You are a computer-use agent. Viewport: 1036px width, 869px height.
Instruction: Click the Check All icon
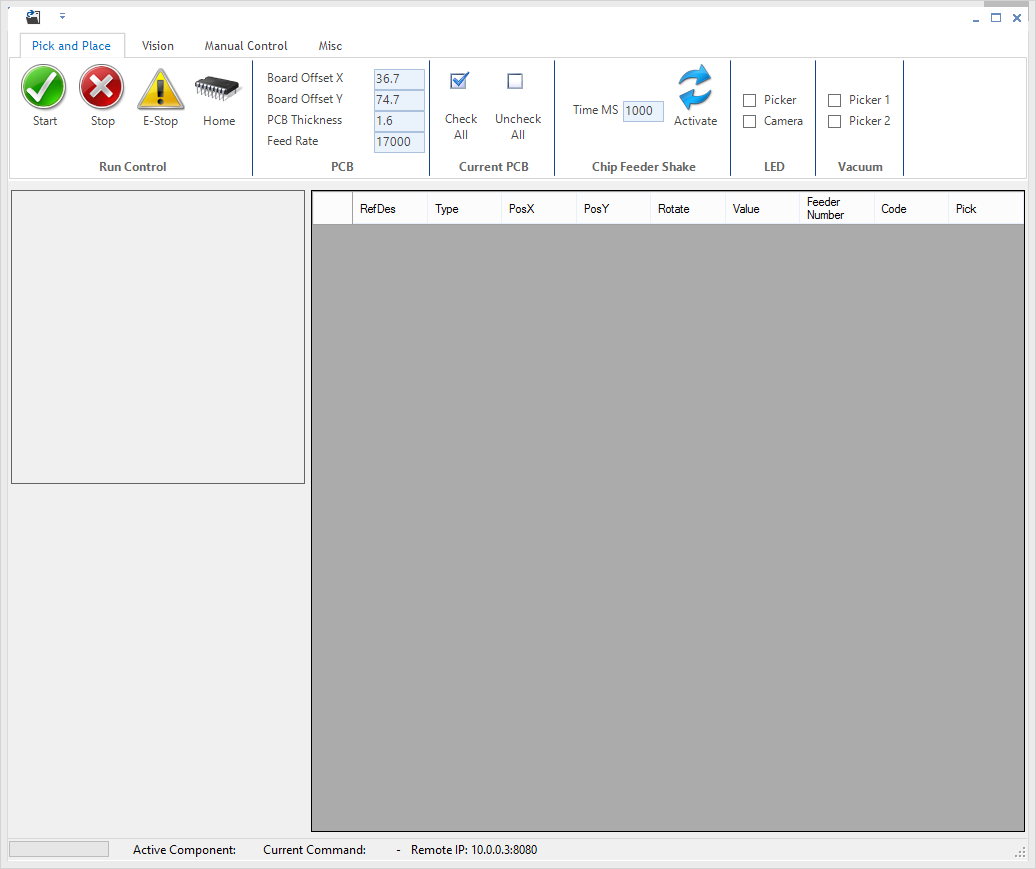coord(459,81)
